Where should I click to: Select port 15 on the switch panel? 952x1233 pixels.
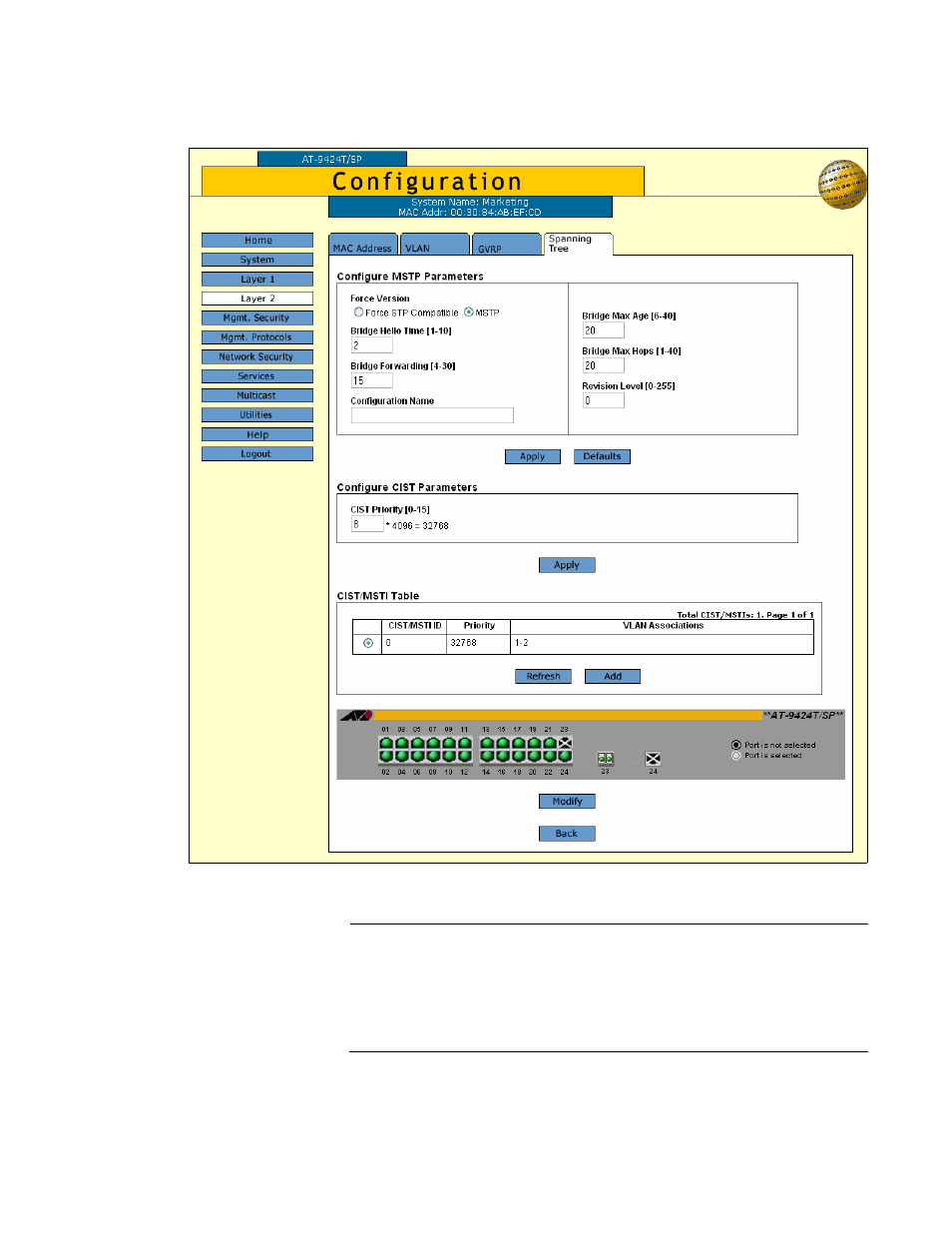point(503,743)
